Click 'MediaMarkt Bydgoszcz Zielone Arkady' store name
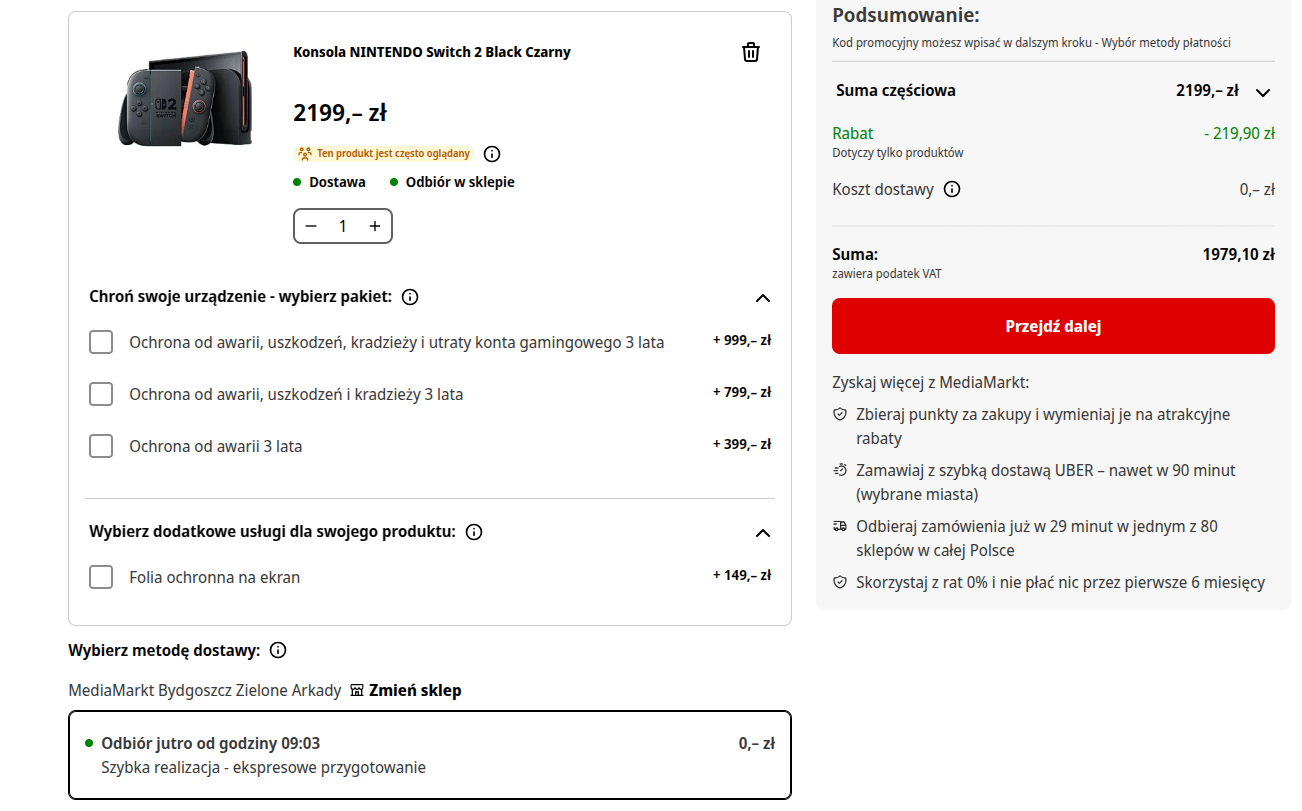This screenshot has height=811, width=1302. [x=205, y=690]
